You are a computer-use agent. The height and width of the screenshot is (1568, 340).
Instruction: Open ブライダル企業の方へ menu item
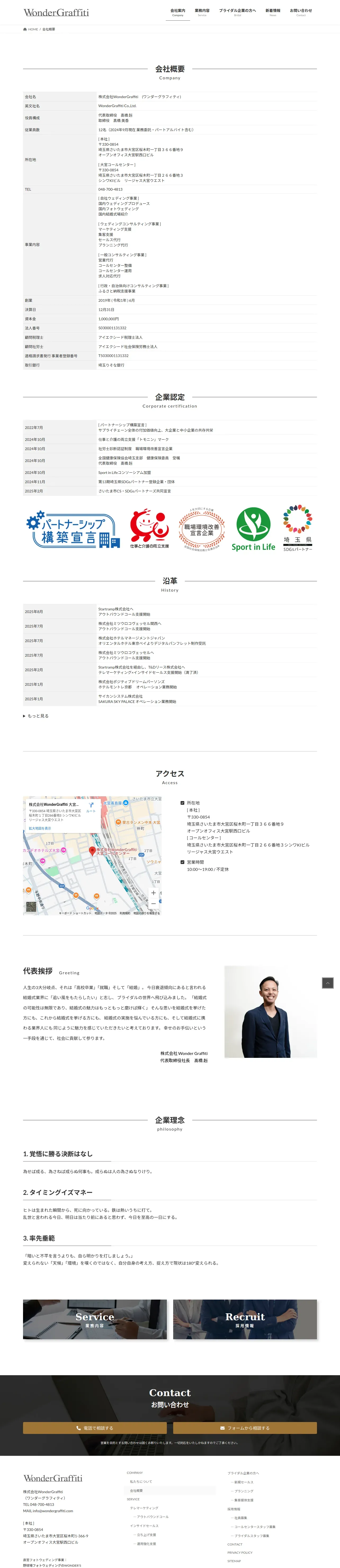click(238, 12)
